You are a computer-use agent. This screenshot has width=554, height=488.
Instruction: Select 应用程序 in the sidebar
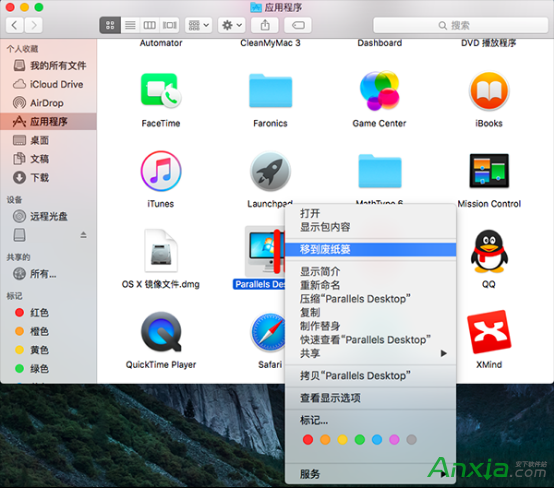point(48,122)
